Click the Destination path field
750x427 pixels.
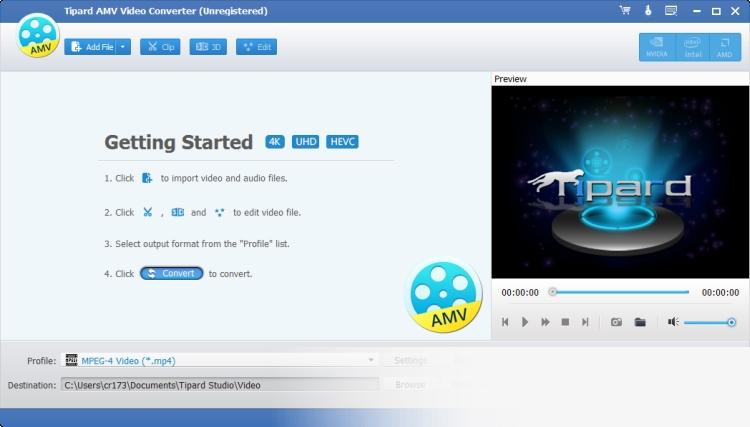pos(220,385)
